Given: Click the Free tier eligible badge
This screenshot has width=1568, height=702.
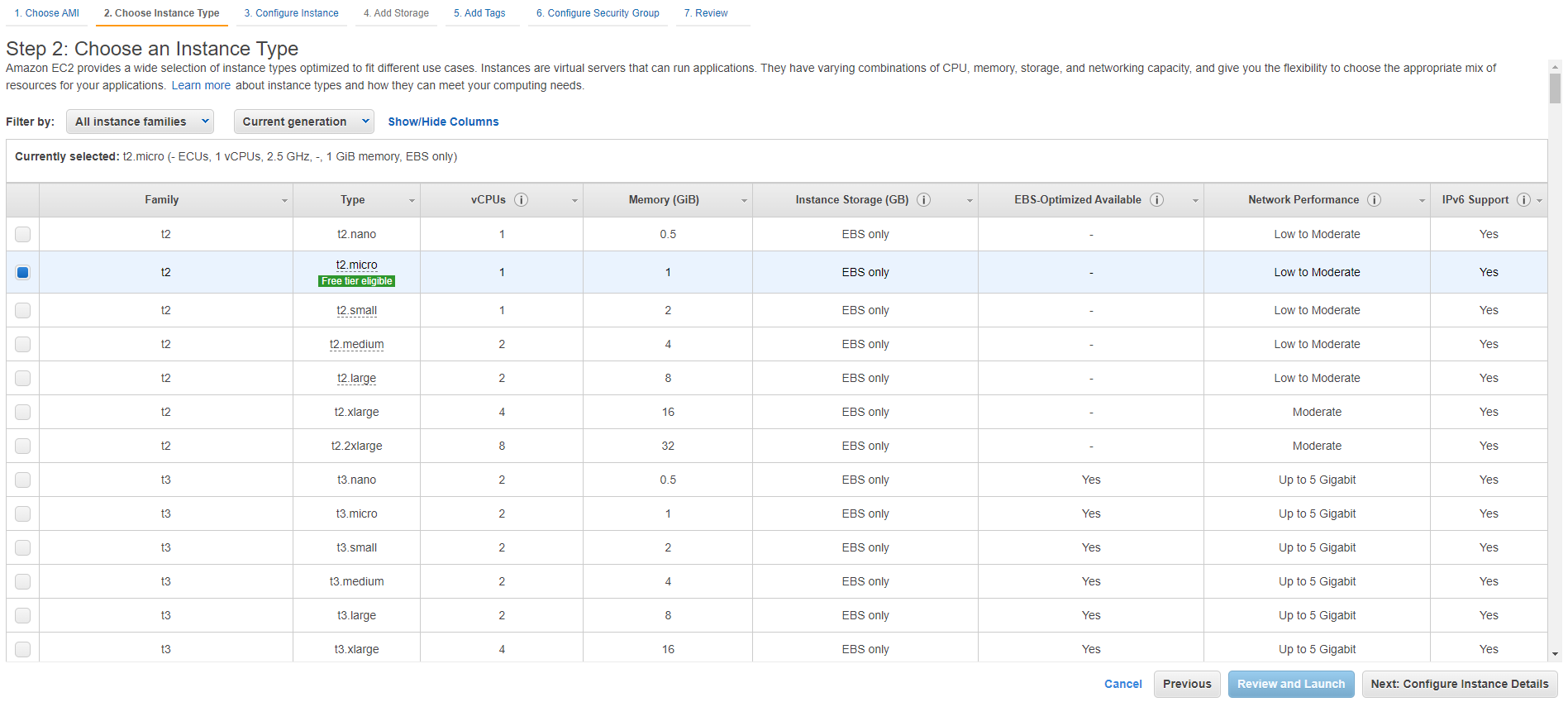Looking at the screenshot, I should (356, 281).
